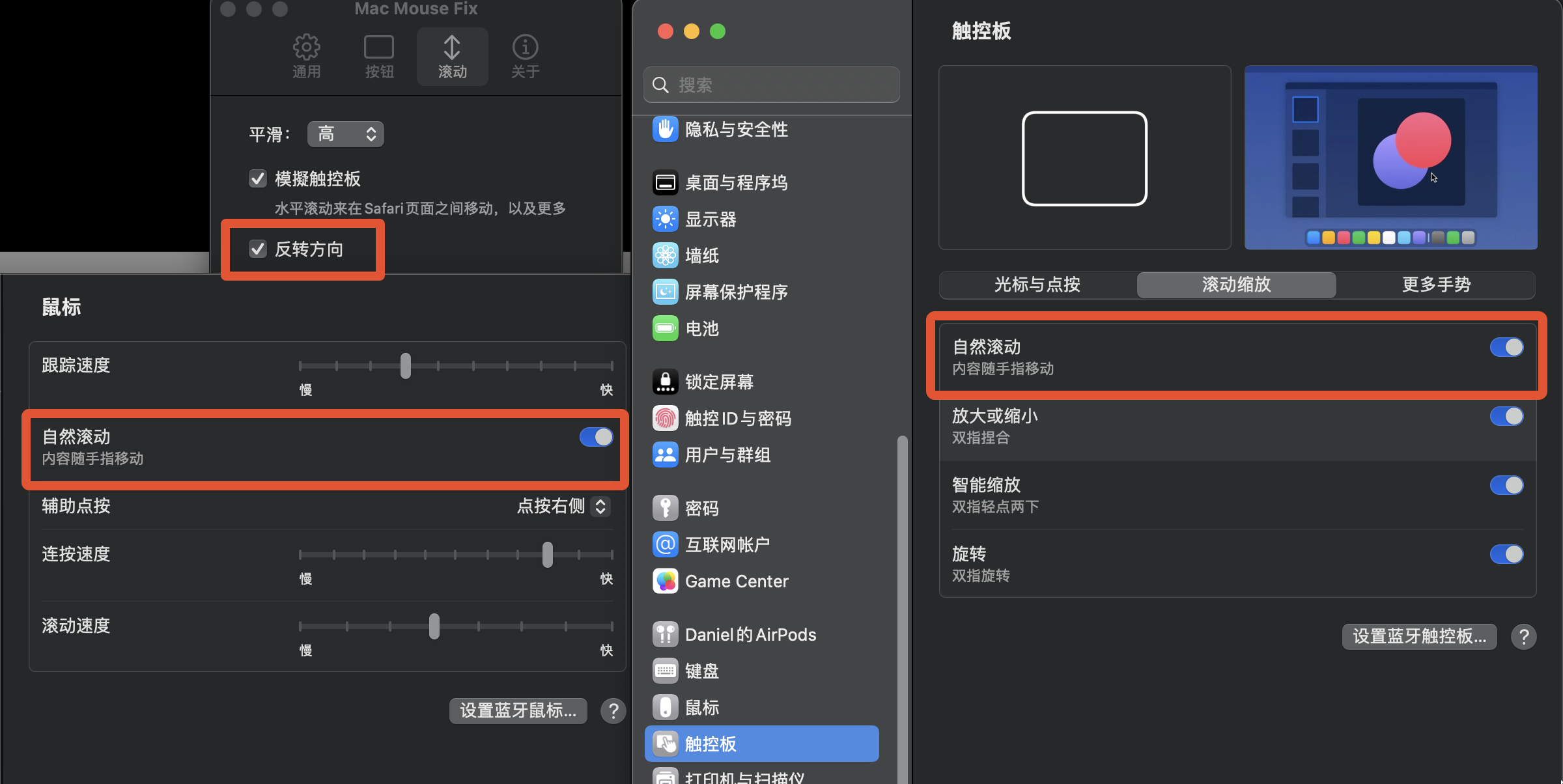This screenshot has width=1563, height=784.
Task: Open the 平滑 smoothness dropdown
Action: click(x=346, y=134)
